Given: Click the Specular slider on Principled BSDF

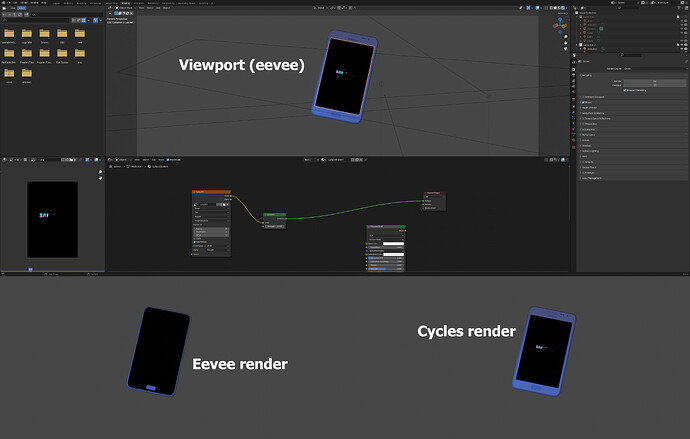Looking at the screenshot, I should click(386, 269).
